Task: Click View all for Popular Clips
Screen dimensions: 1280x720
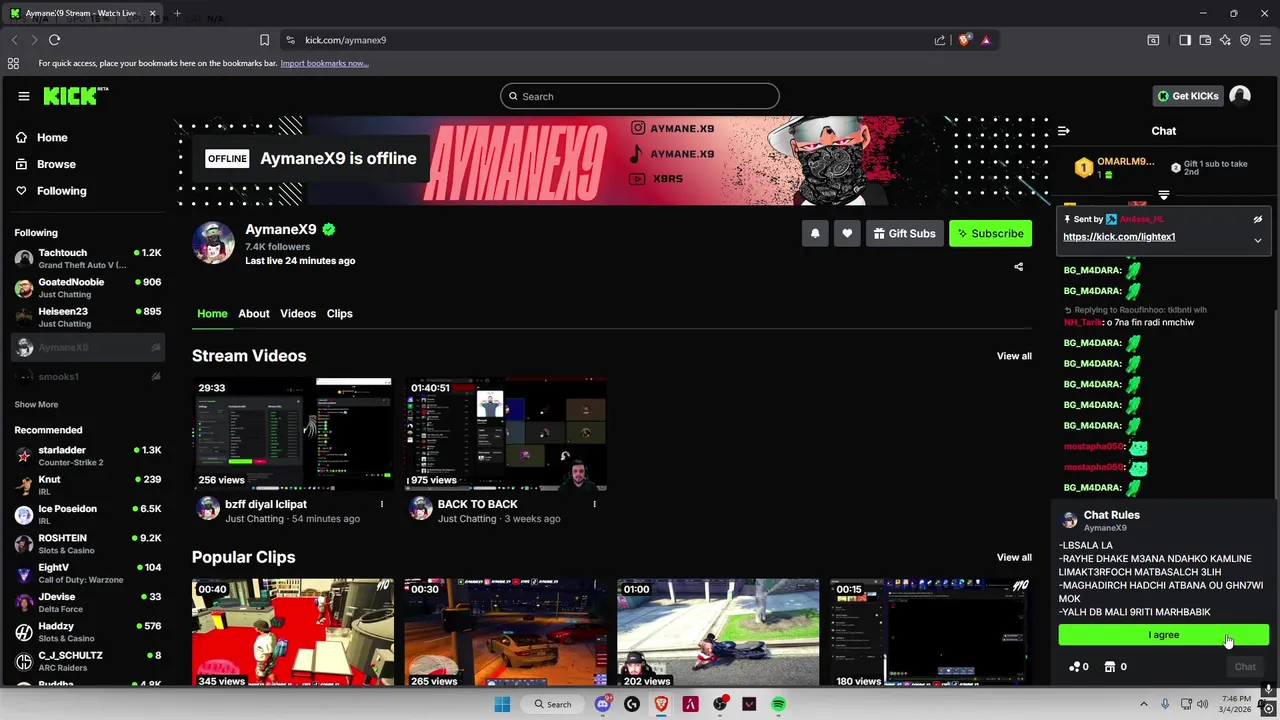Action: point(1014,557)
